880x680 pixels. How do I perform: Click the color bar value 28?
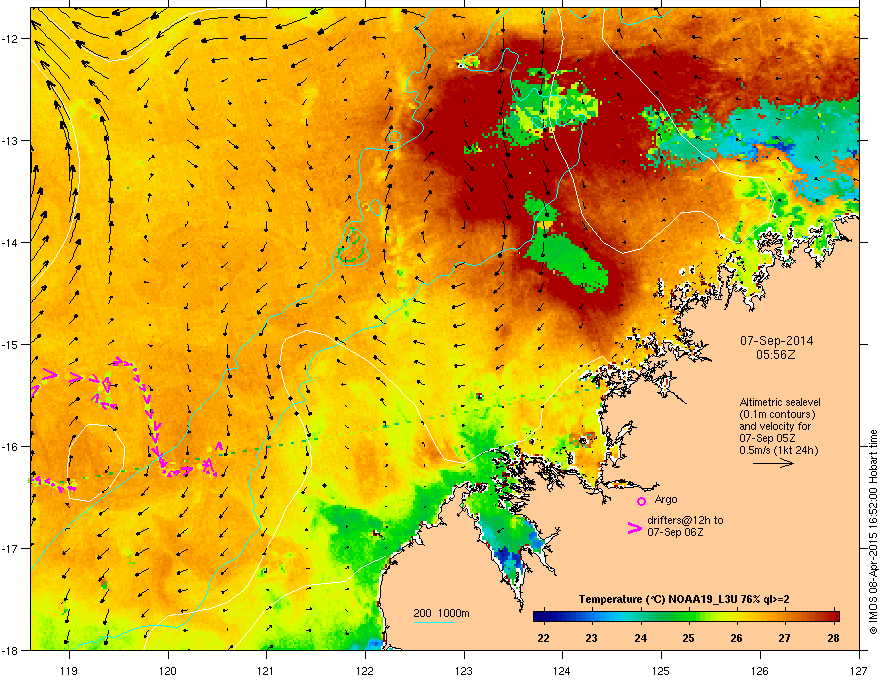click(x=833, y=638)
